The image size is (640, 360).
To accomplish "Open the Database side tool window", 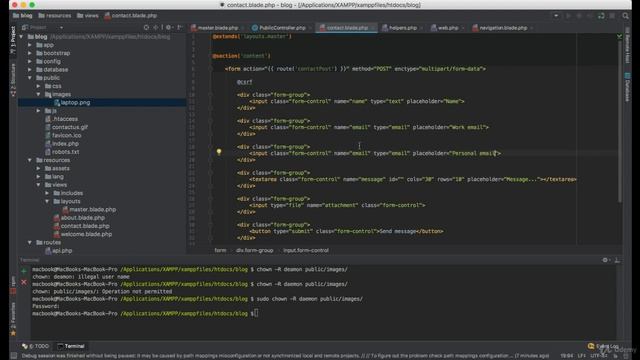I will pyautogui.click(x=627, y=87).
